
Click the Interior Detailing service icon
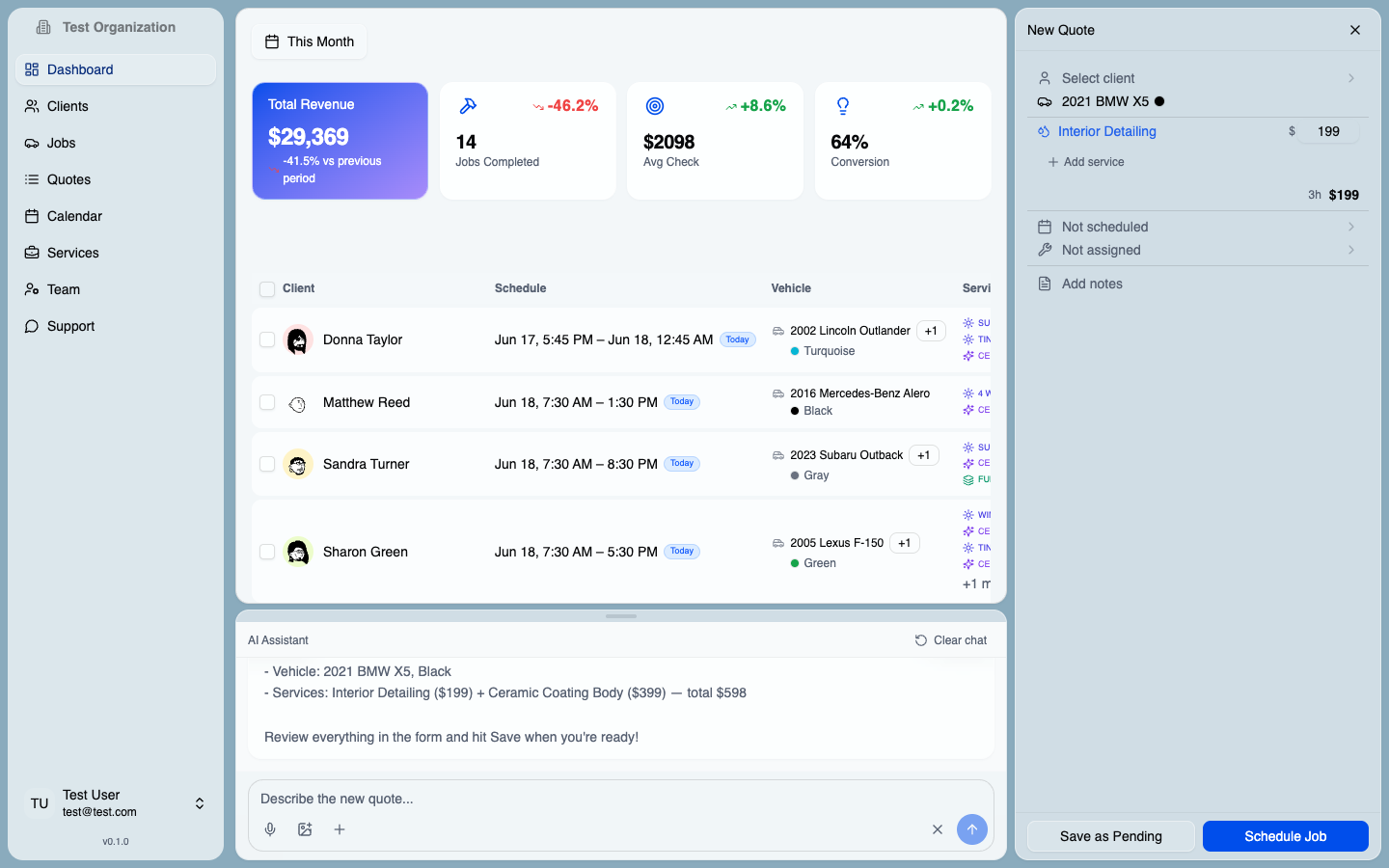1044,131
